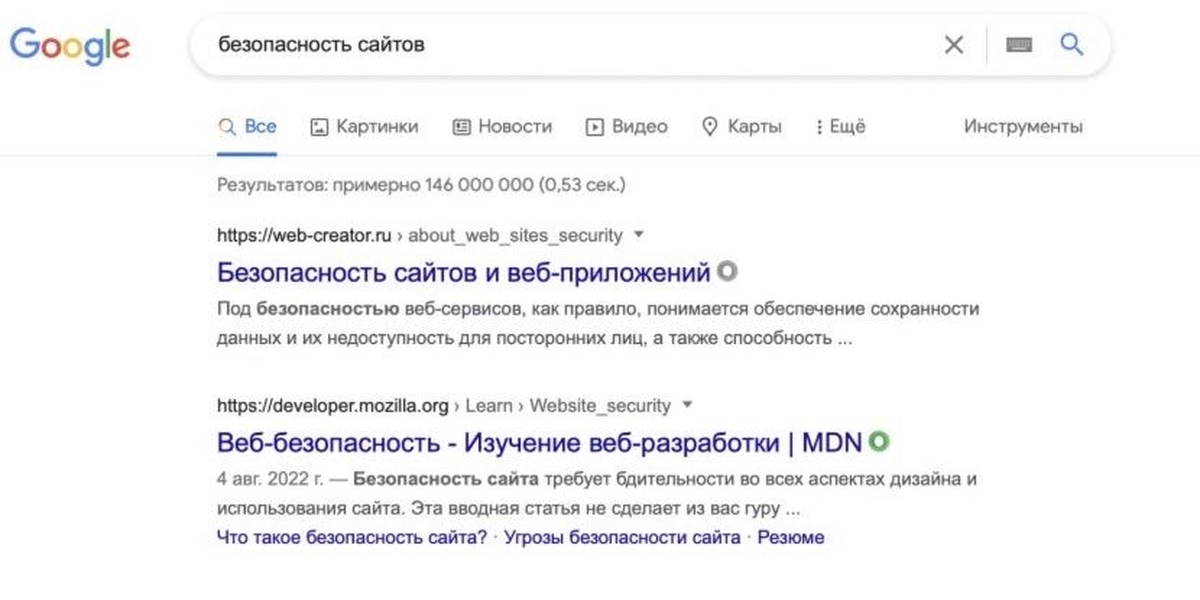Switch to the Новости tab
1200x600 pixels.
[502, 127]
